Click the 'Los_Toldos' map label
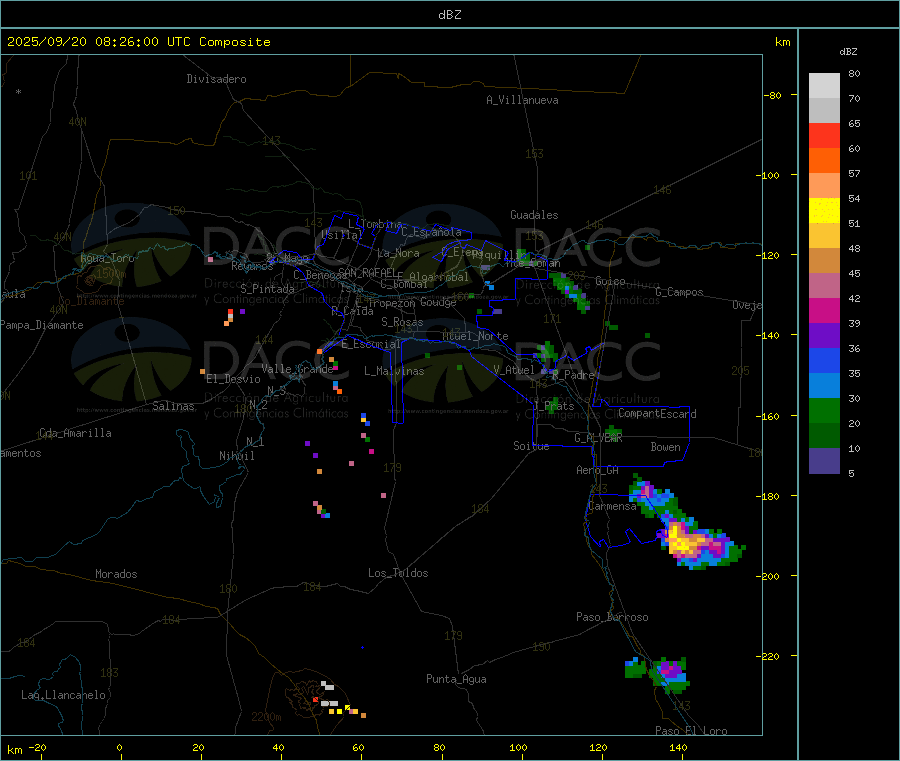Viewport: 900px width, 761px height. pyautogui.click(x=398, y=573)
